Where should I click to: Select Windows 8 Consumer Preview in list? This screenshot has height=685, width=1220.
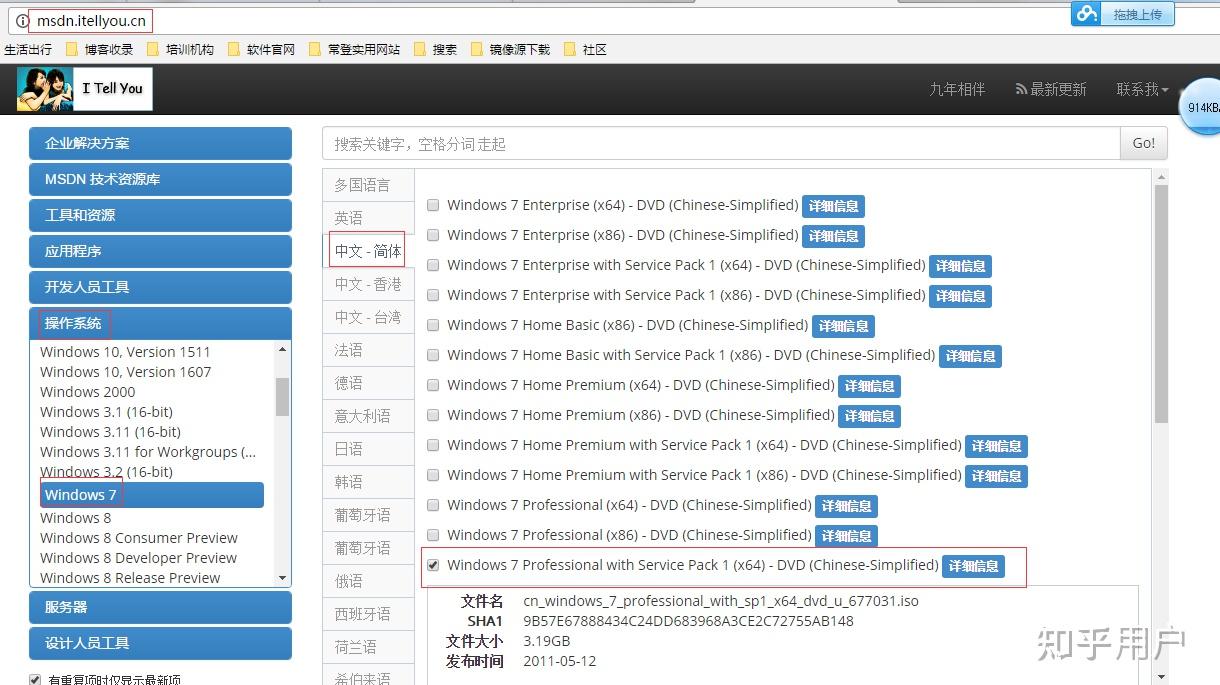139,538
